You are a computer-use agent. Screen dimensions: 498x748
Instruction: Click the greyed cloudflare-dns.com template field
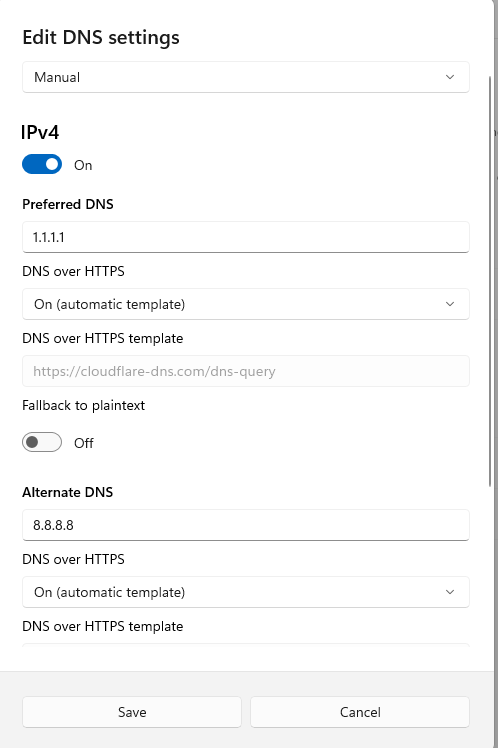(x=246, y=371)
